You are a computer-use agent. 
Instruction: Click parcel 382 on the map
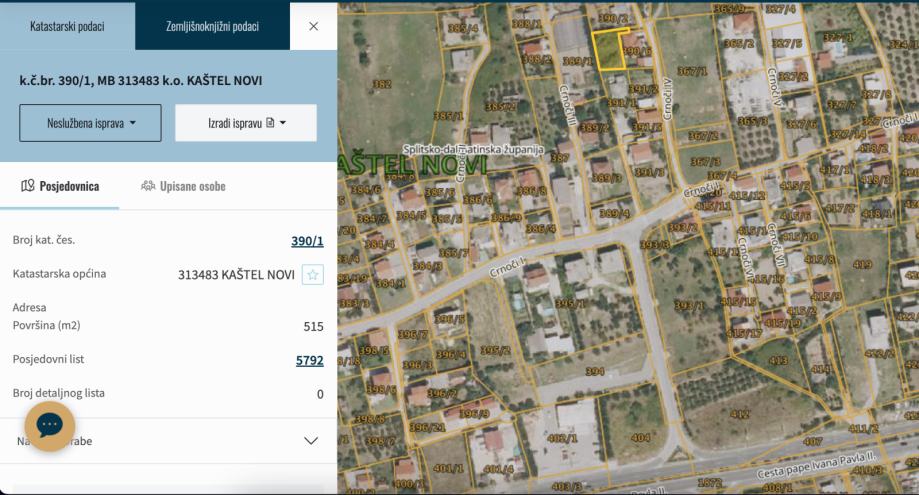click(382, 84)
